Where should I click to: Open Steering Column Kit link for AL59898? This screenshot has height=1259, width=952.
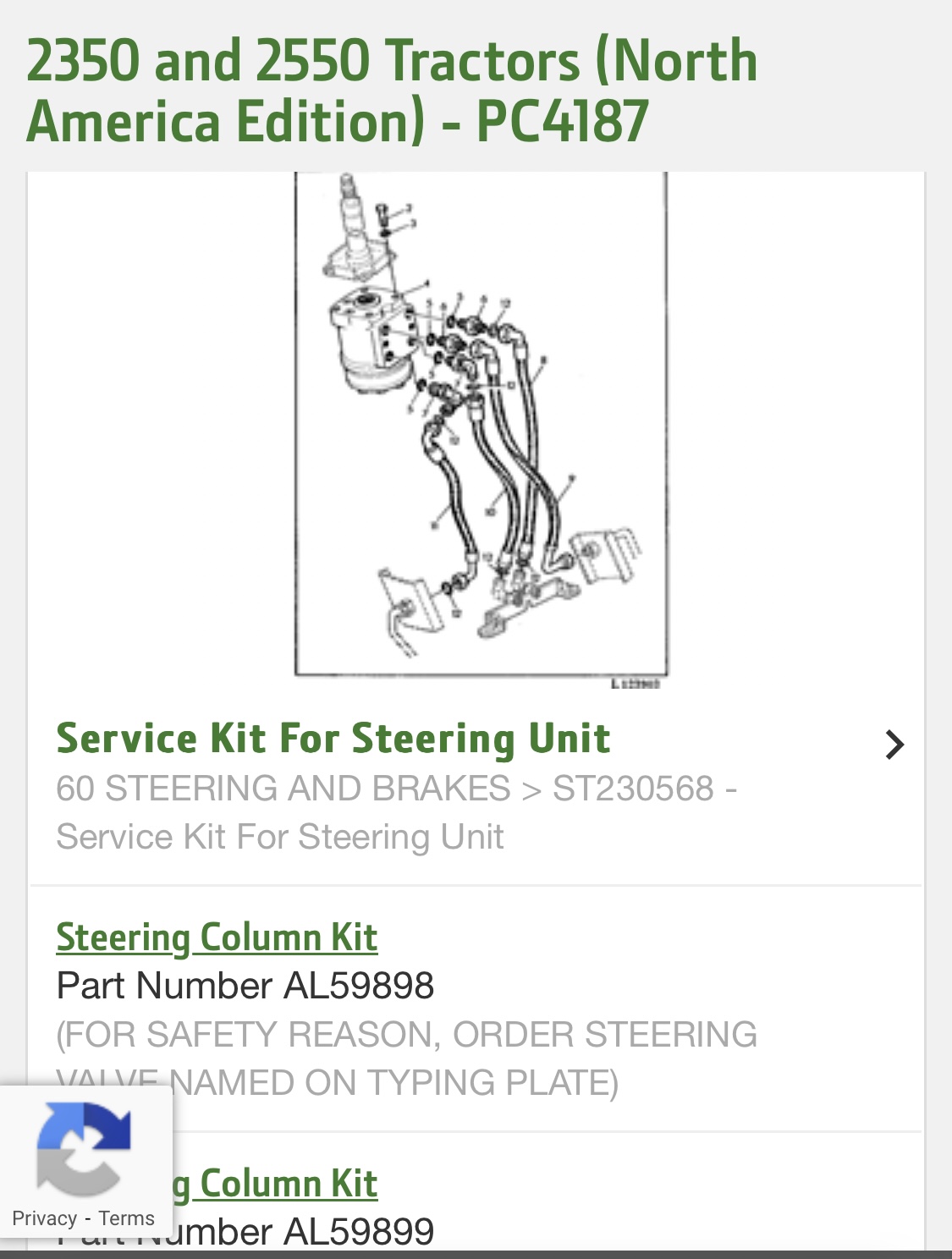(x=217, y=937)
